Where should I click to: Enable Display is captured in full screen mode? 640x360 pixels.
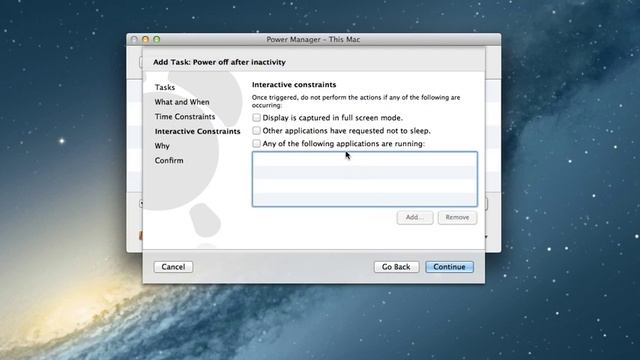(256, 118)
